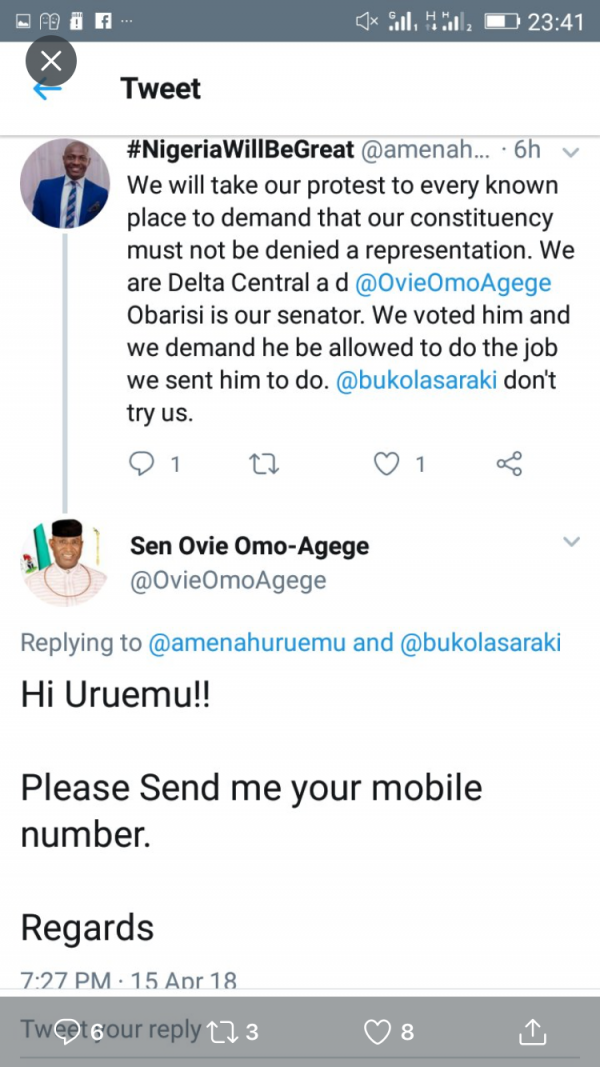Open chevron menu on Sen Ovie Omo-Agege tweet

click(x=571, y=542)
